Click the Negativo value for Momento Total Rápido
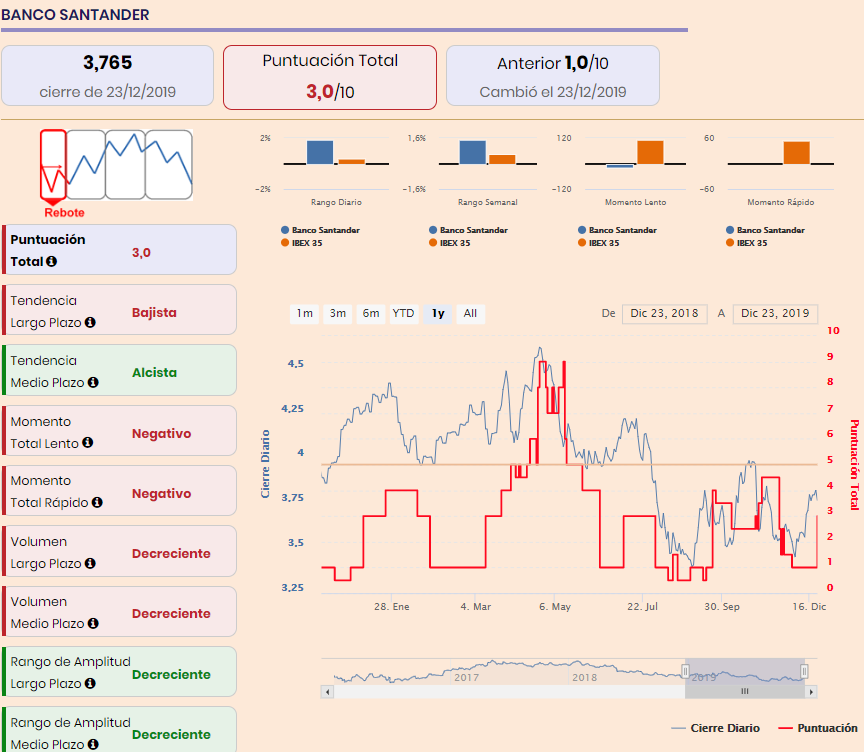 coord(161,493)
